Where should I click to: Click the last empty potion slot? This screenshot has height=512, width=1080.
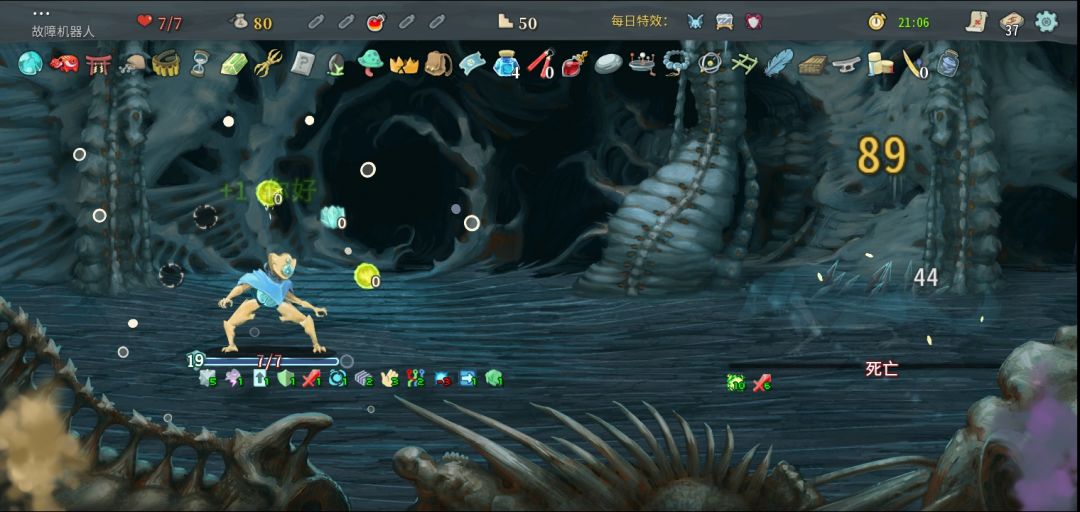click(x=437, y=22)
